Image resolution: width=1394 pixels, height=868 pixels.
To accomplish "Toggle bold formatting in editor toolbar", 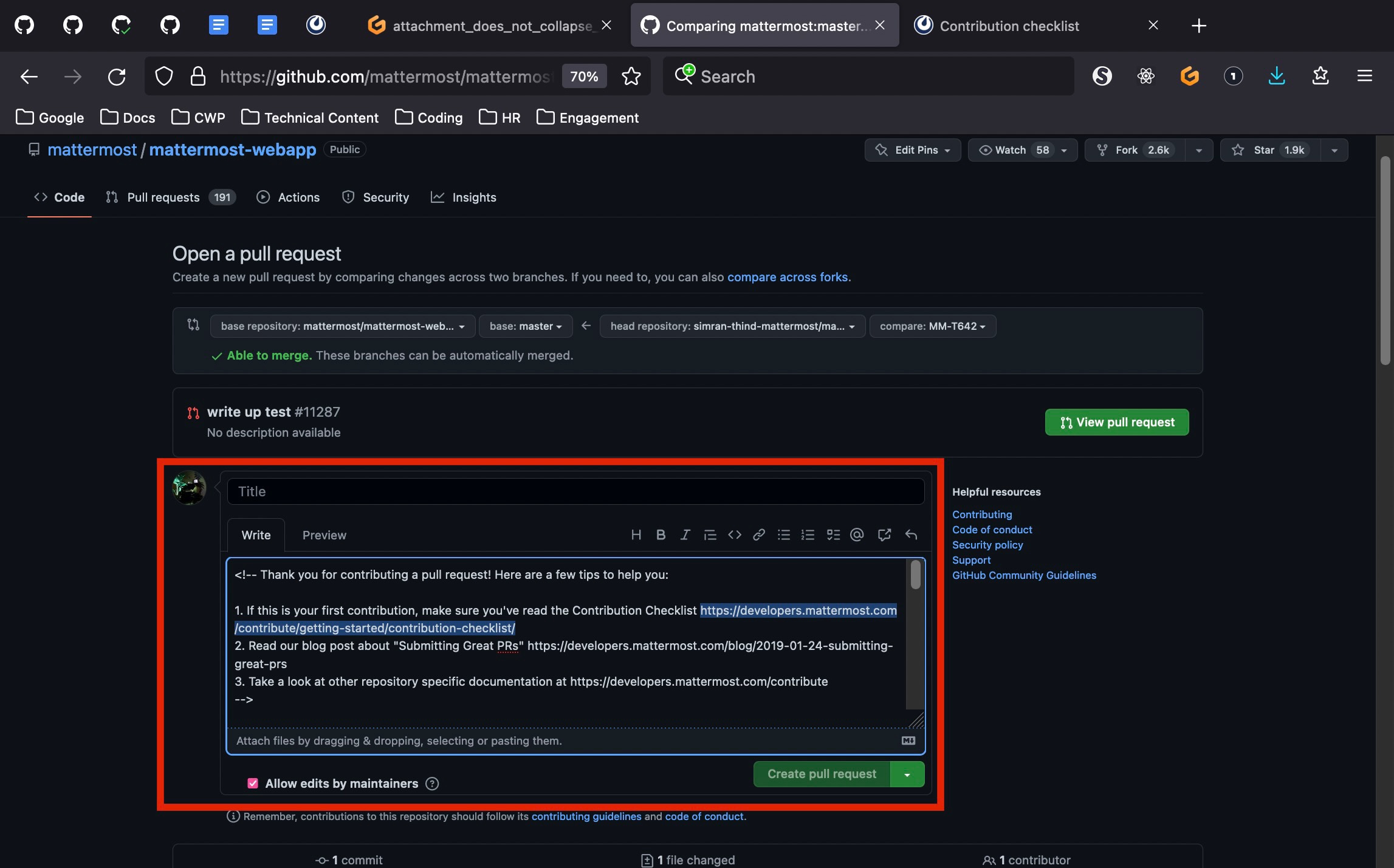I will tap(661, 535).
